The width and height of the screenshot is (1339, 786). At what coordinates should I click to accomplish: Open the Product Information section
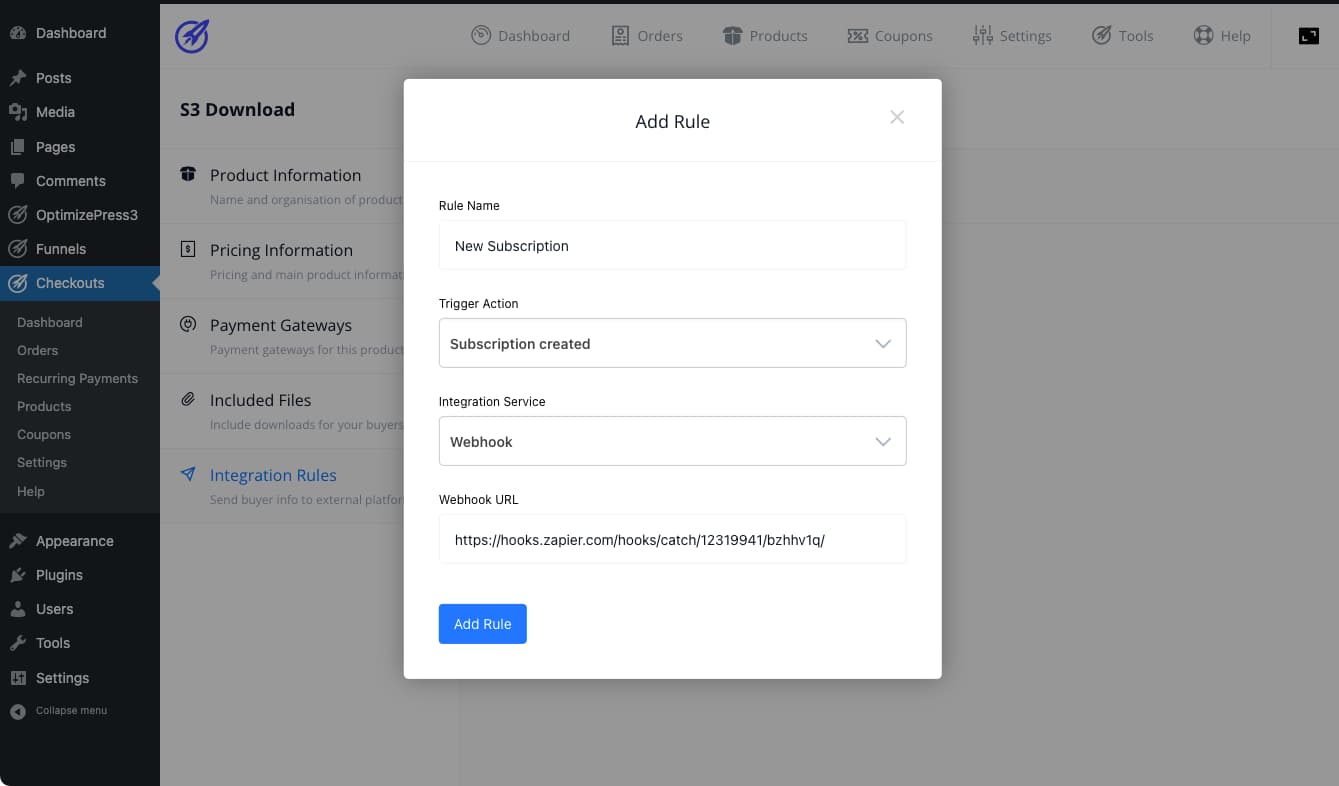(x=282, y=185)
